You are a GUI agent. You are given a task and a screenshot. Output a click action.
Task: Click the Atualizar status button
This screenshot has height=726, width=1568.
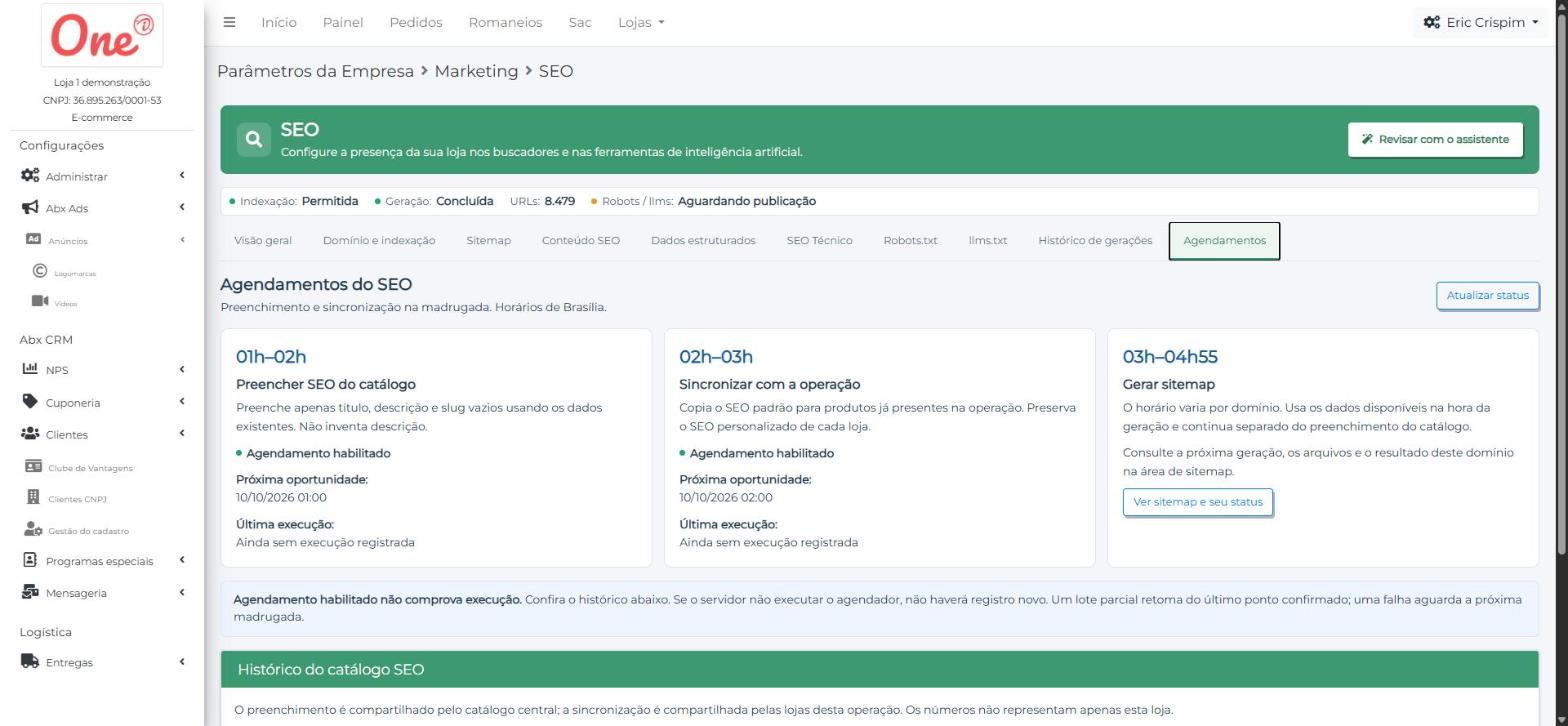(x=1487, y=295)
